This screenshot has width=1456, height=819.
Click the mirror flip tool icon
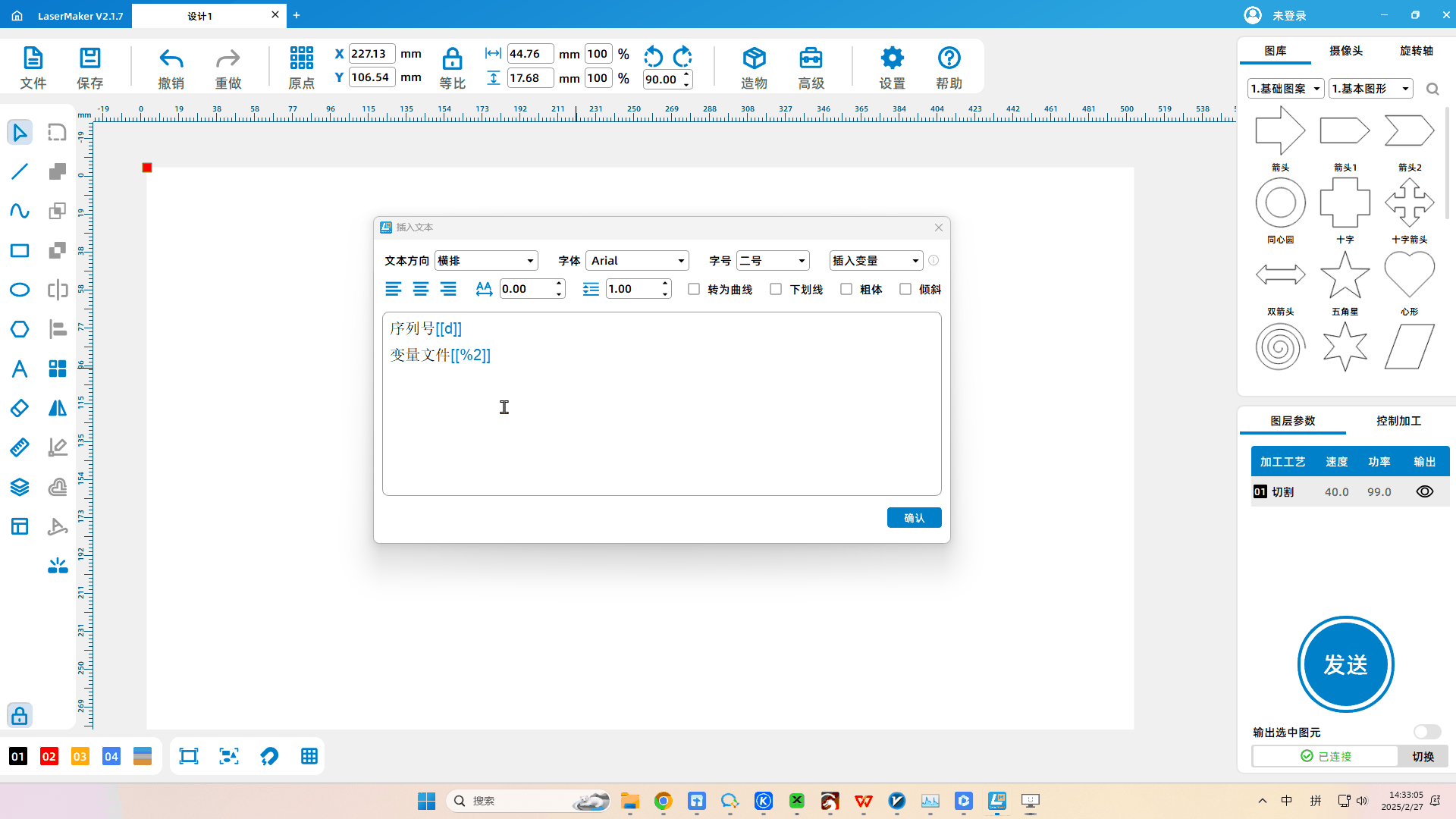pos(58,408)
